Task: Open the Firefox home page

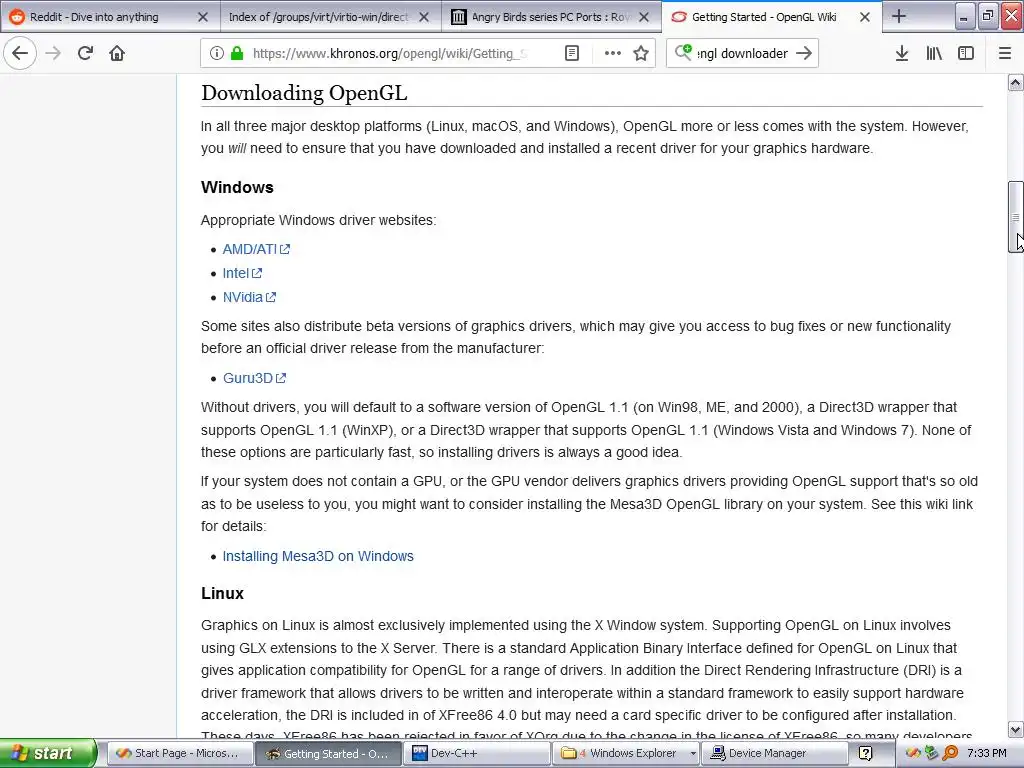Action: click(x=117, y=53)
